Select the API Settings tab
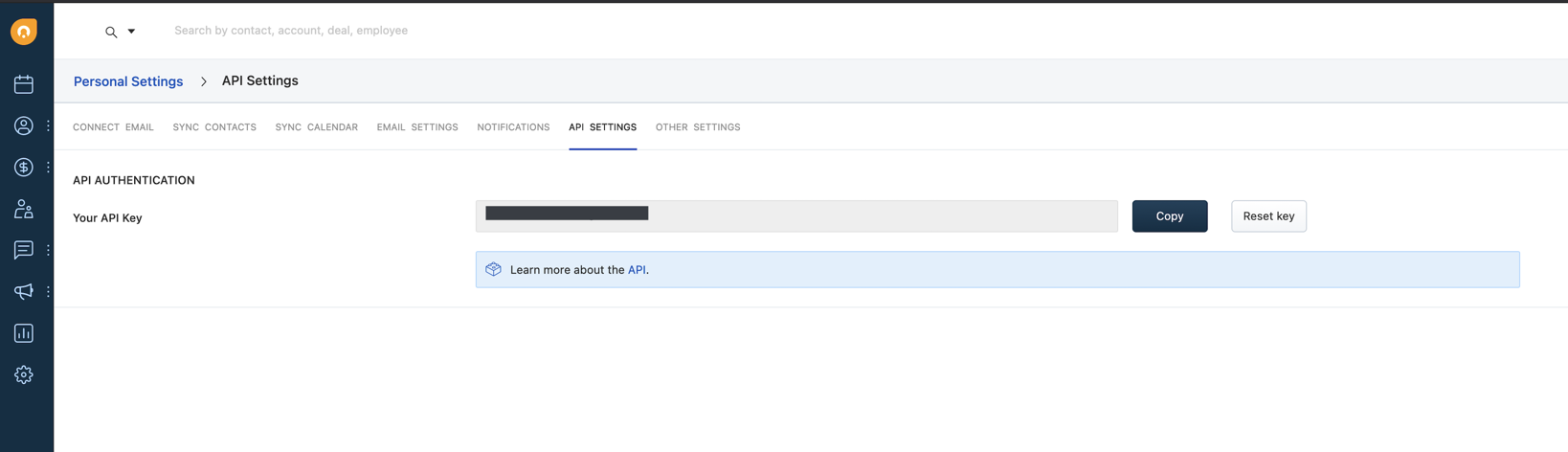Screen dimensions: 1568x452 click(602, 127)
